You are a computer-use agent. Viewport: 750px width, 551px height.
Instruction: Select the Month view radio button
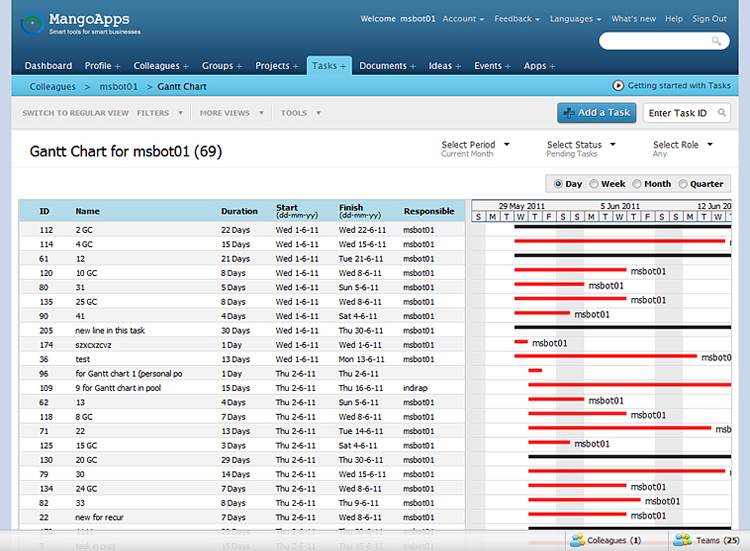[x=637, y=184]
